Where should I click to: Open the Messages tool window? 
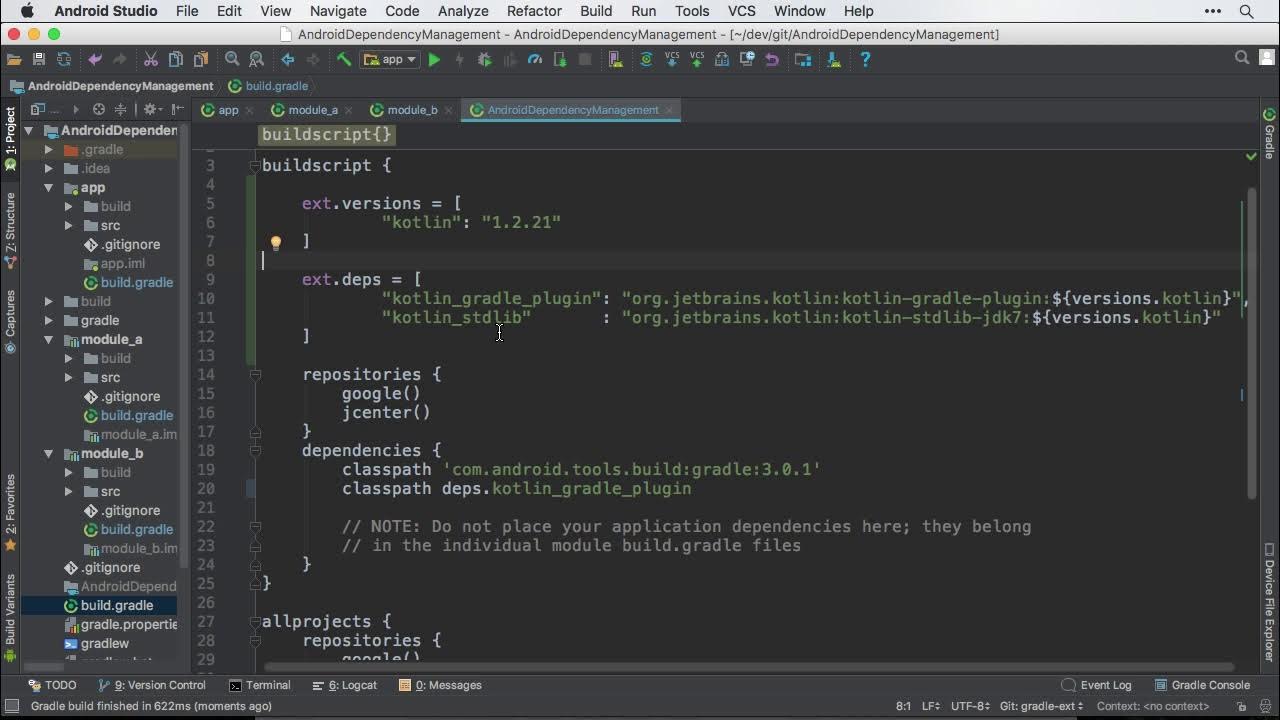click(440, 685)
